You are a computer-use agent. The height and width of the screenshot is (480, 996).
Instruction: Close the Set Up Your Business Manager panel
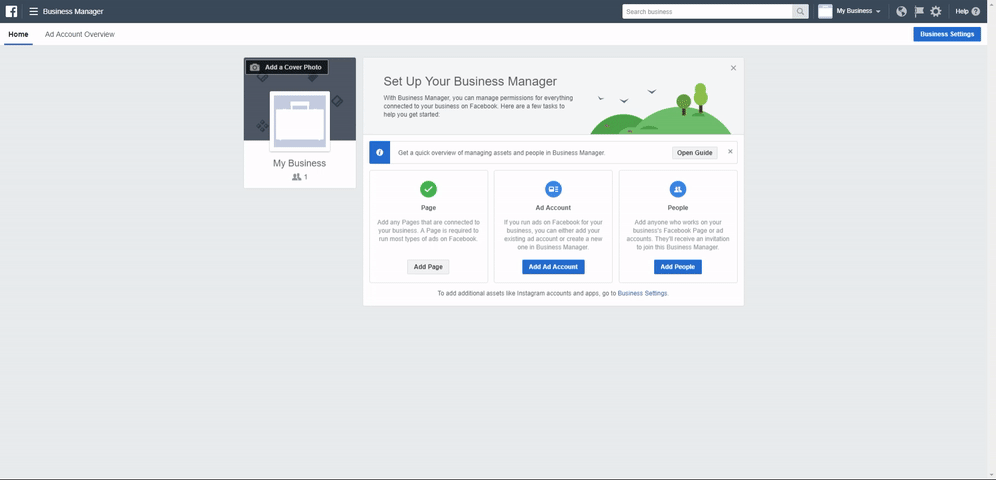tap(734, 68)
